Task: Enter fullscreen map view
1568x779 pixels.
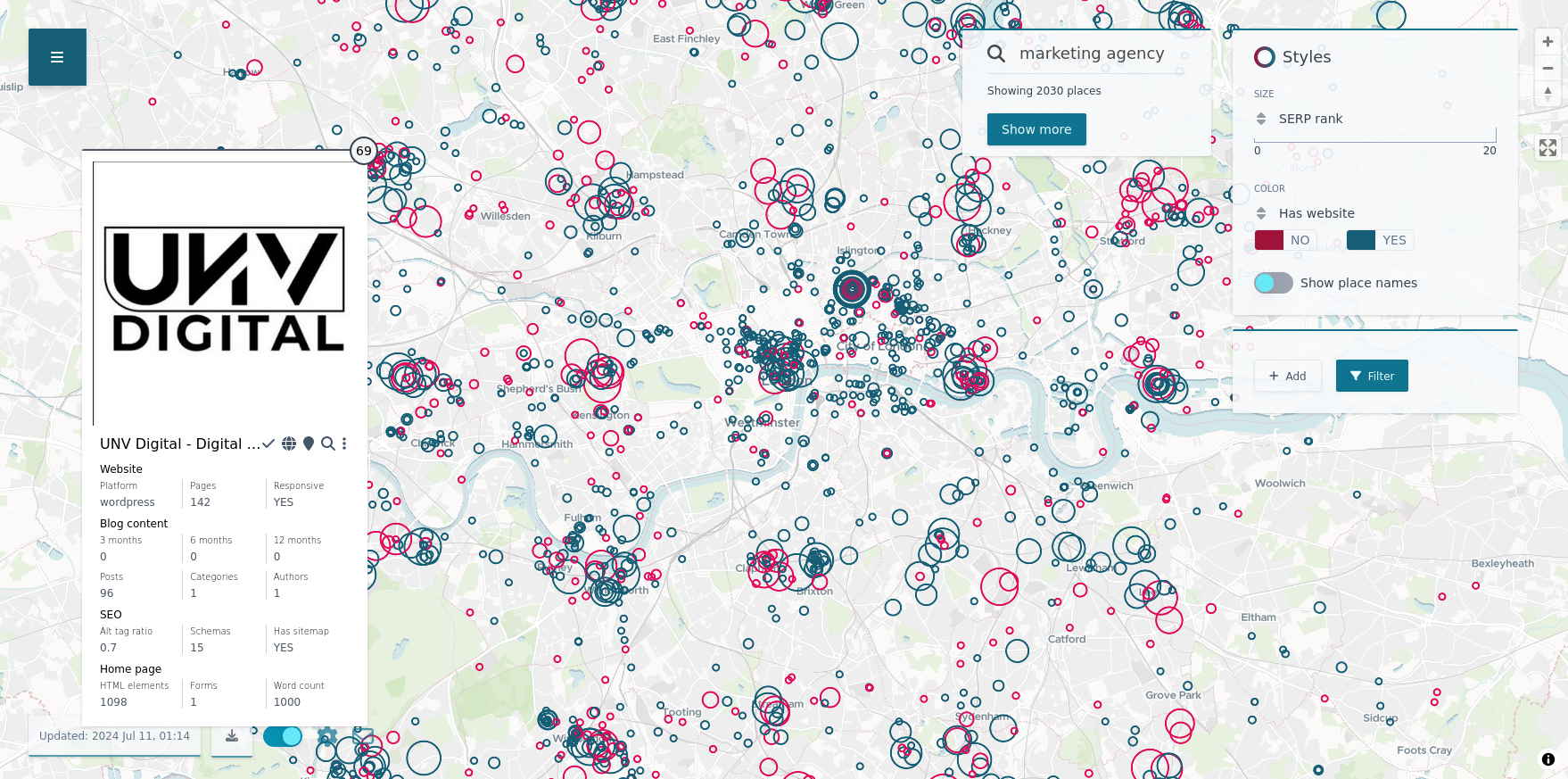Action: point(1547,148)
